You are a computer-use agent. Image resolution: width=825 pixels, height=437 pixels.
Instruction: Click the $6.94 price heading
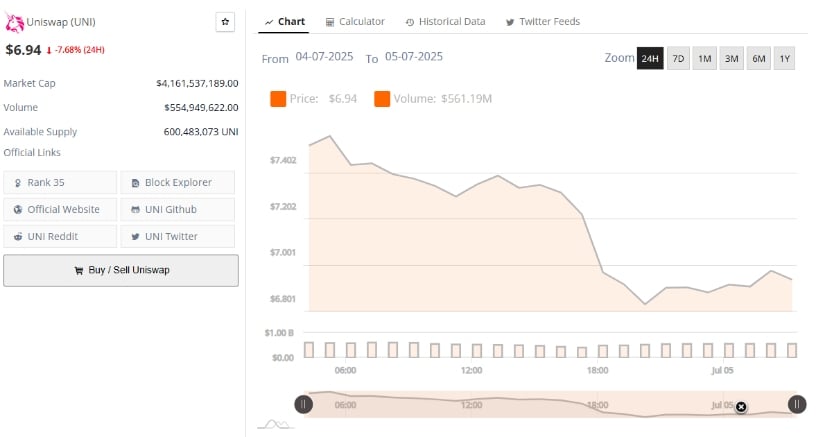click(x=23, y=50)
